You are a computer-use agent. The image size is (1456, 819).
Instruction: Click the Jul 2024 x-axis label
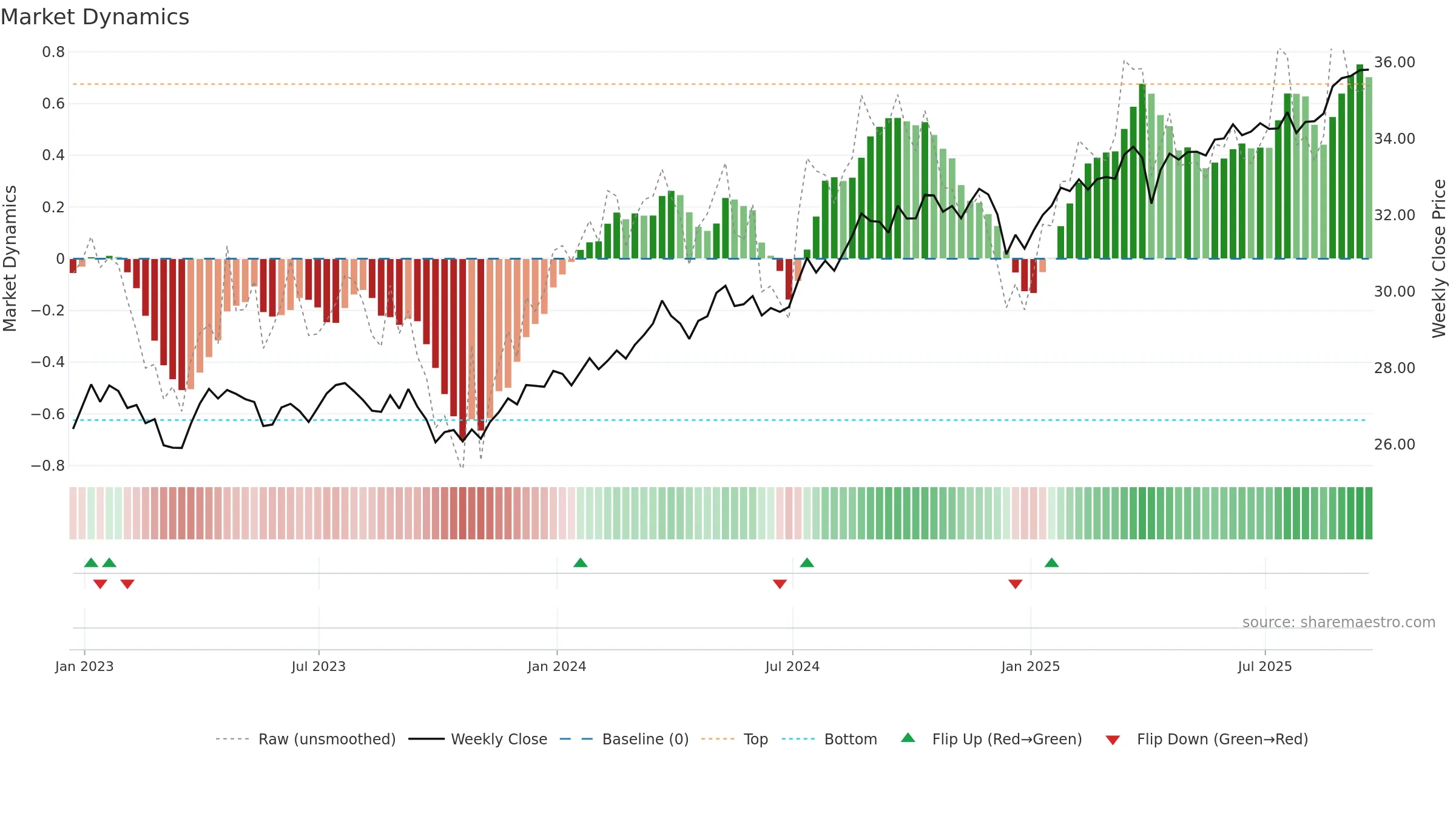(x=792, y=666)
